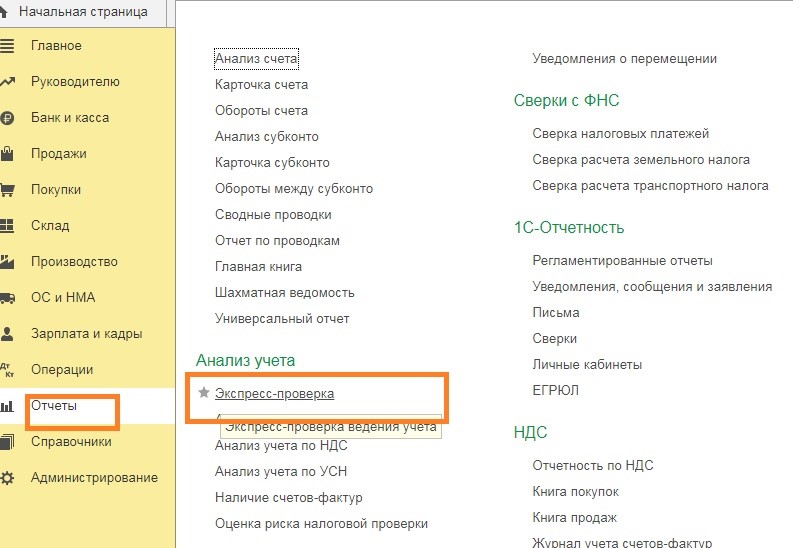Click the Зарплата и кадры person icon
This screenshot has height=548, width=793.
tap(7, 334)
